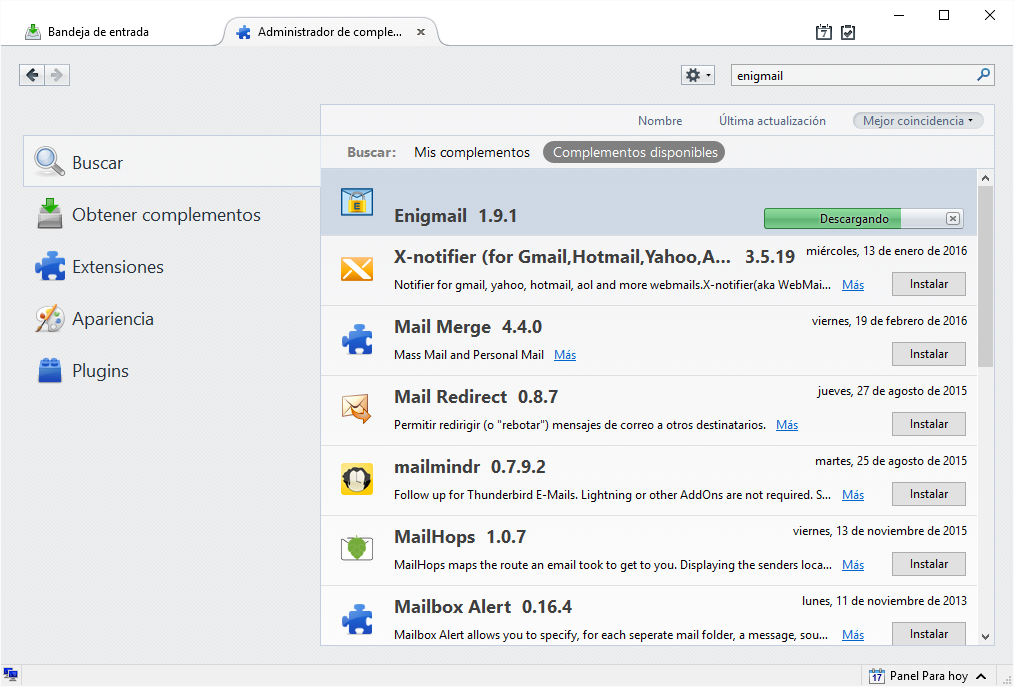
Task: Install the Mailbox Alert add-on
Action: pos(929,633)
